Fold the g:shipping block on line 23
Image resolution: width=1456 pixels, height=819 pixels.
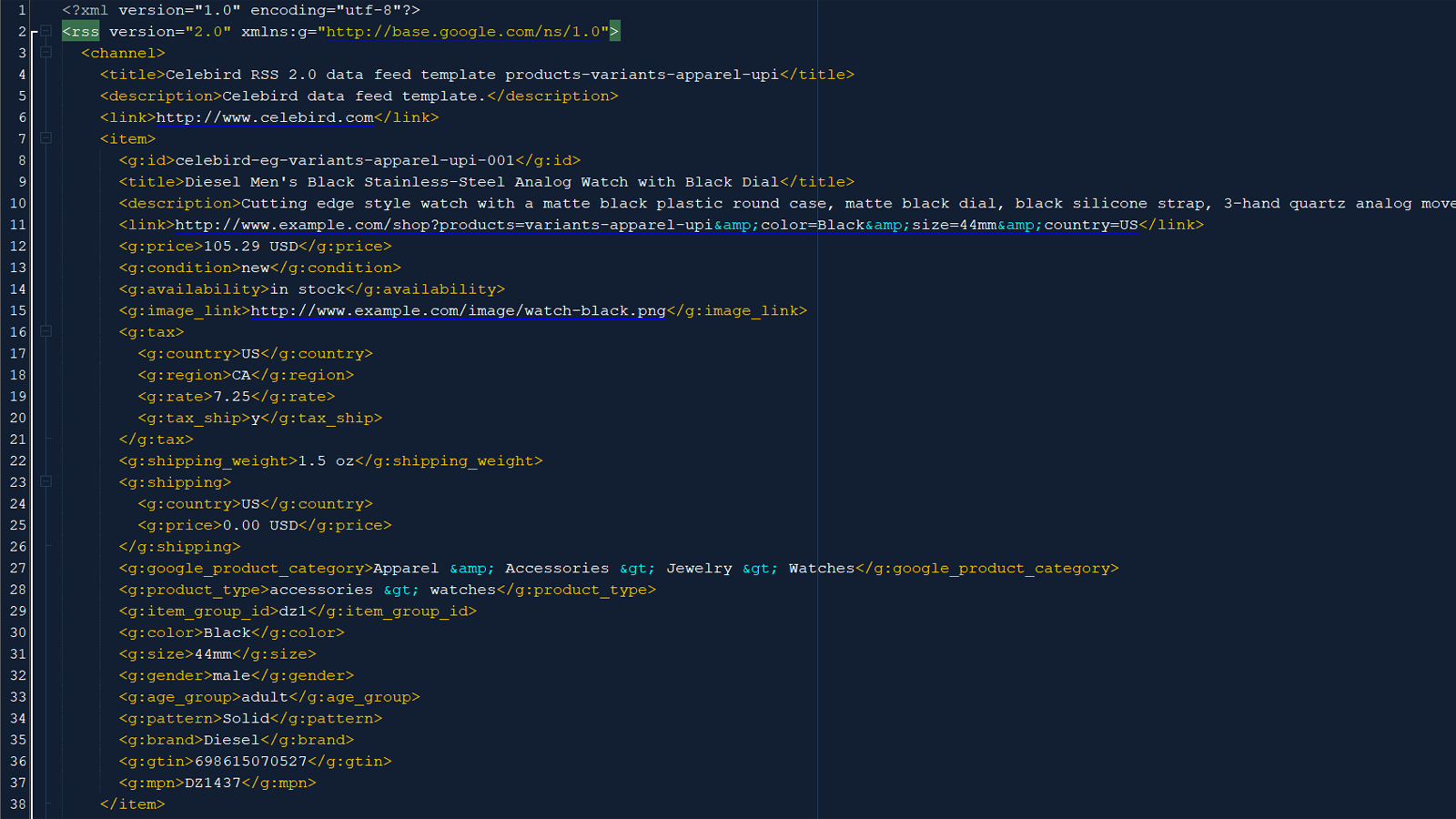click(45, 482)
